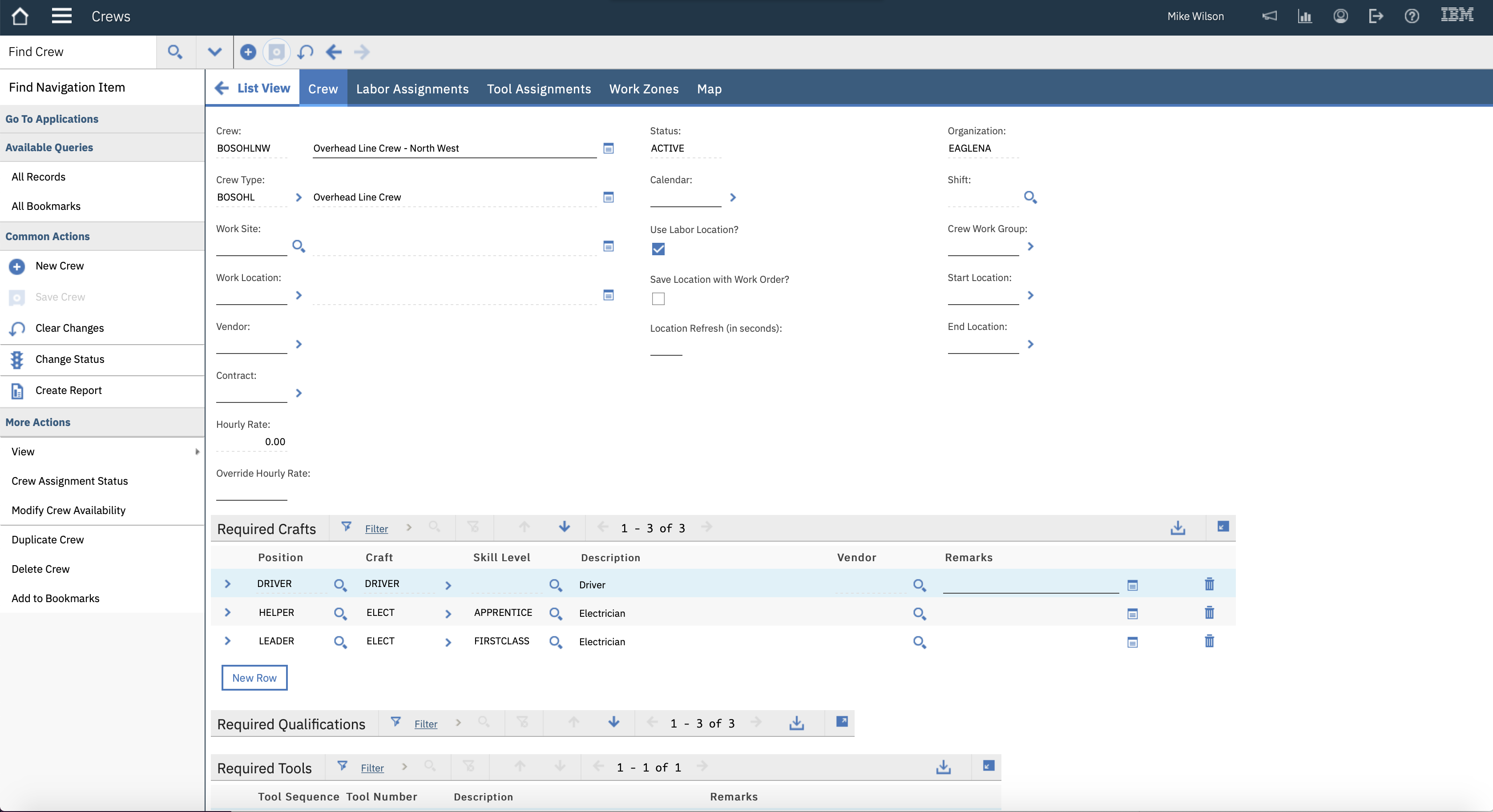1493x812 pixels.
Task: Open the Find Crew search dropdown arrow
Action: [214, 52]
